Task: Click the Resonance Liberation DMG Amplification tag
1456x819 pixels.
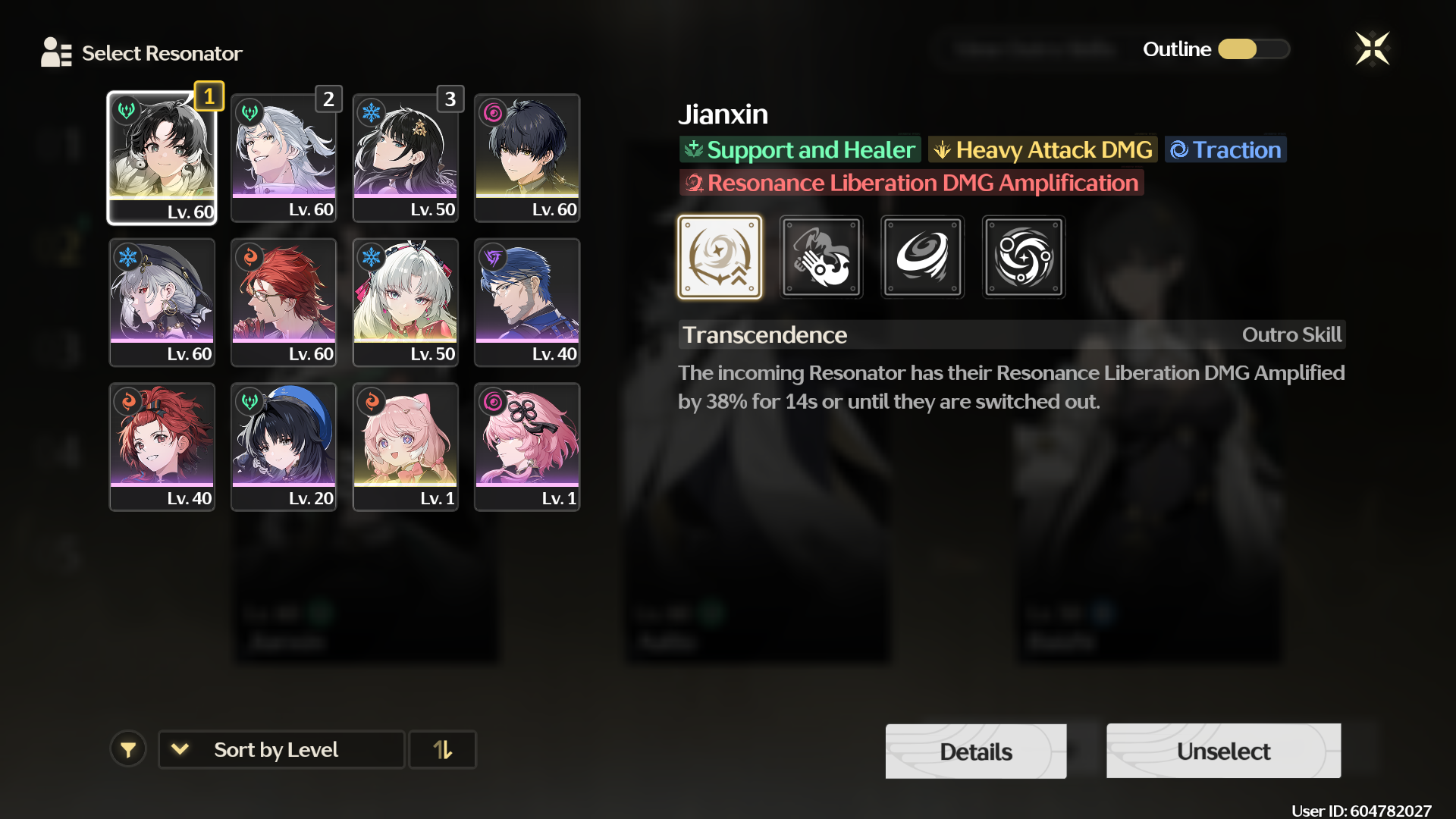Action: (912, 183)
